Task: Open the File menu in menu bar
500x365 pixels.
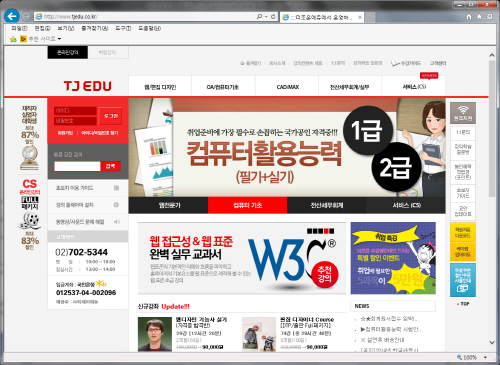Action: click(x=19, y=28)
